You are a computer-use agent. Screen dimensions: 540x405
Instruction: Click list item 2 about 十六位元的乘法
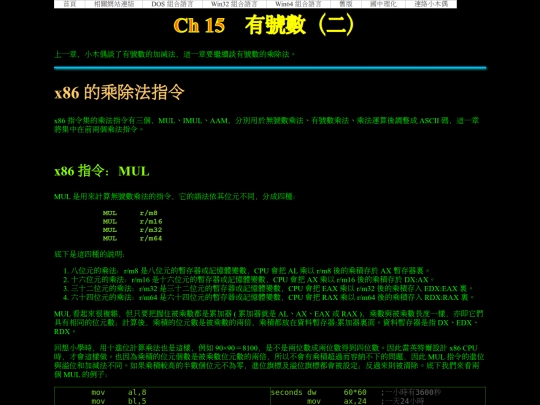[x=249, y=280]
